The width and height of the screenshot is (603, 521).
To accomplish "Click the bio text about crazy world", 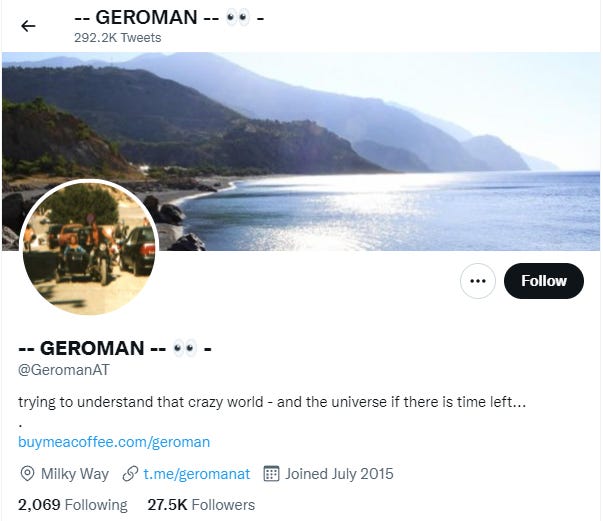I will click(272, 402).
